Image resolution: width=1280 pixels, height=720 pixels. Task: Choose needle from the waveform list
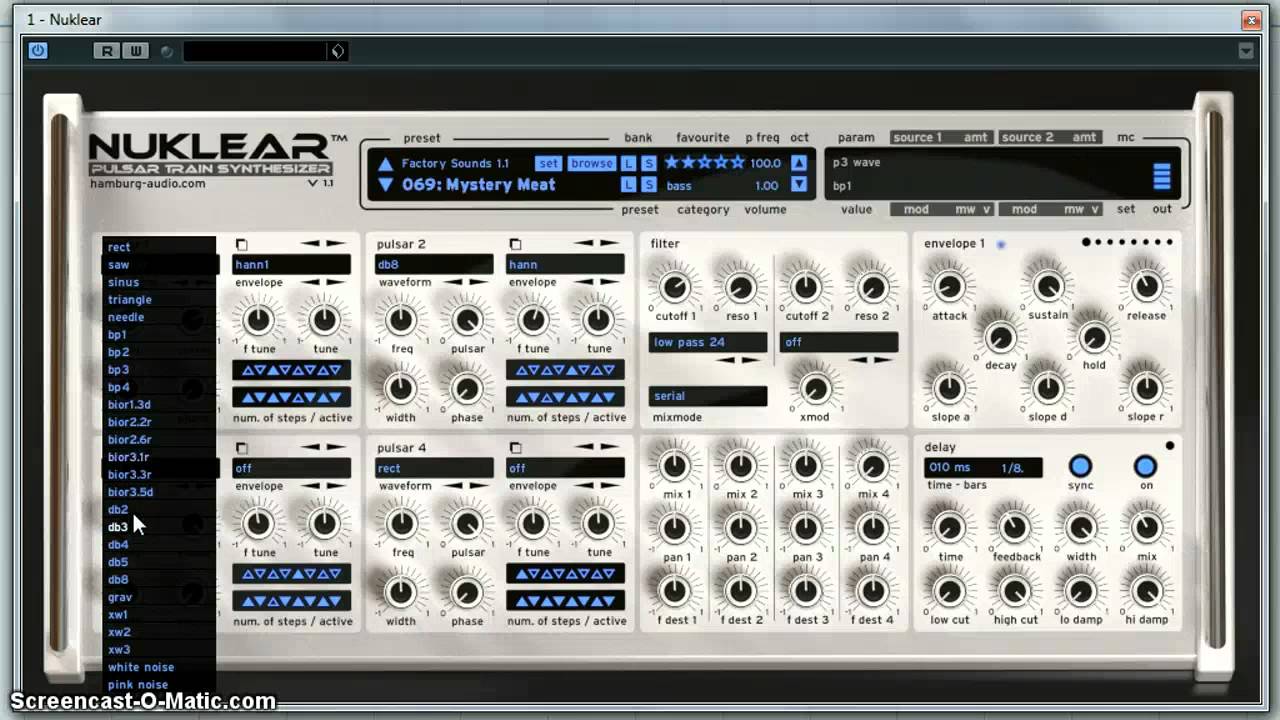tap(159, 317)
